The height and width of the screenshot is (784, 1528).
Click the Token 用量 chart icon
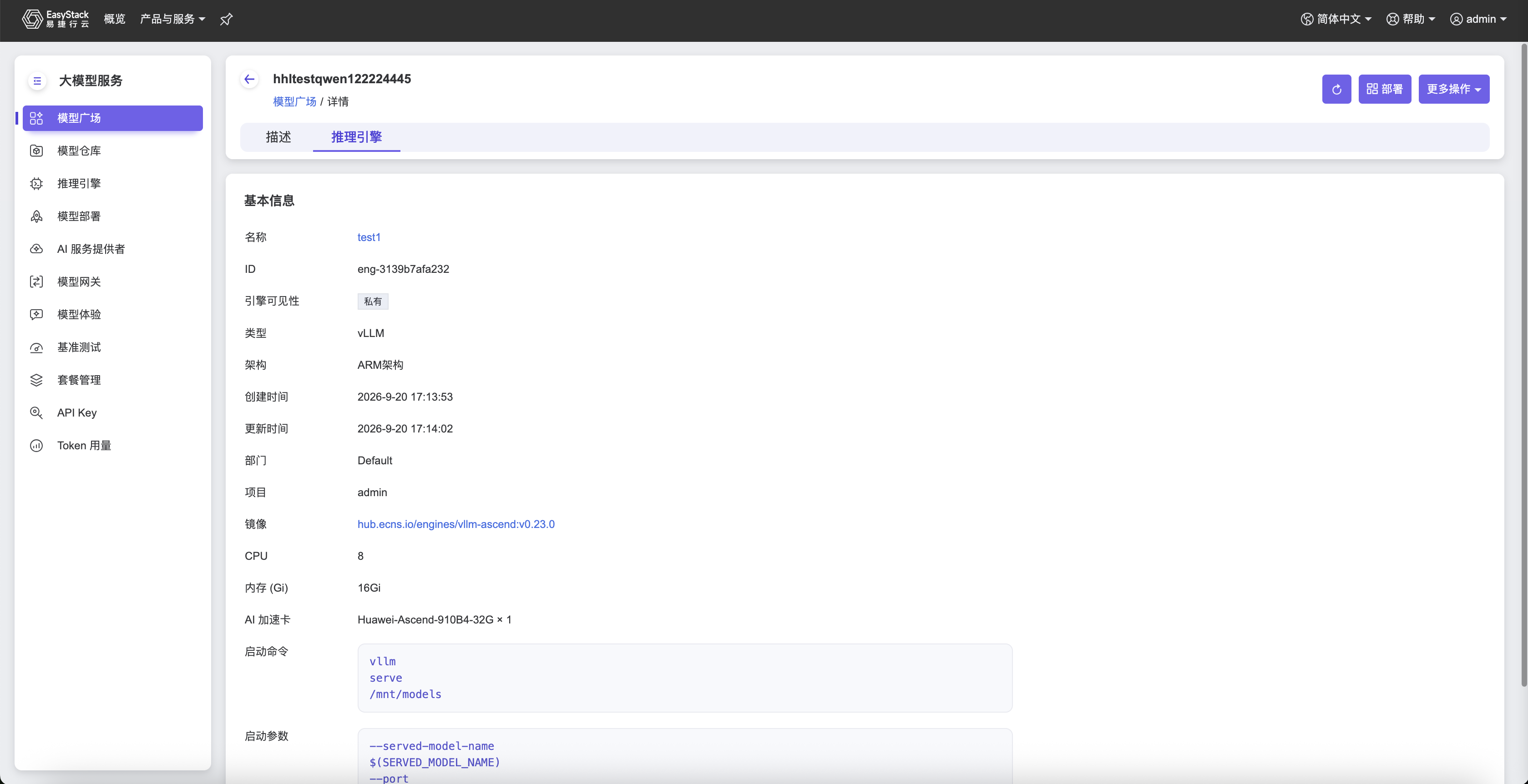point(36,446)
